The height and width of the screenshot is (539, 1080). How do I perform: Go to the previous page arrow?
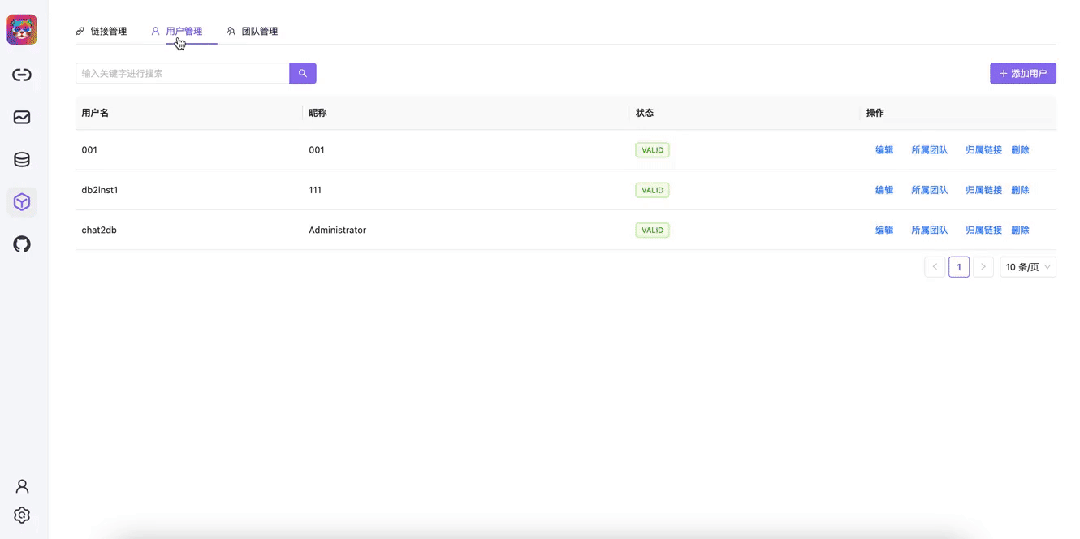(934, 267)
